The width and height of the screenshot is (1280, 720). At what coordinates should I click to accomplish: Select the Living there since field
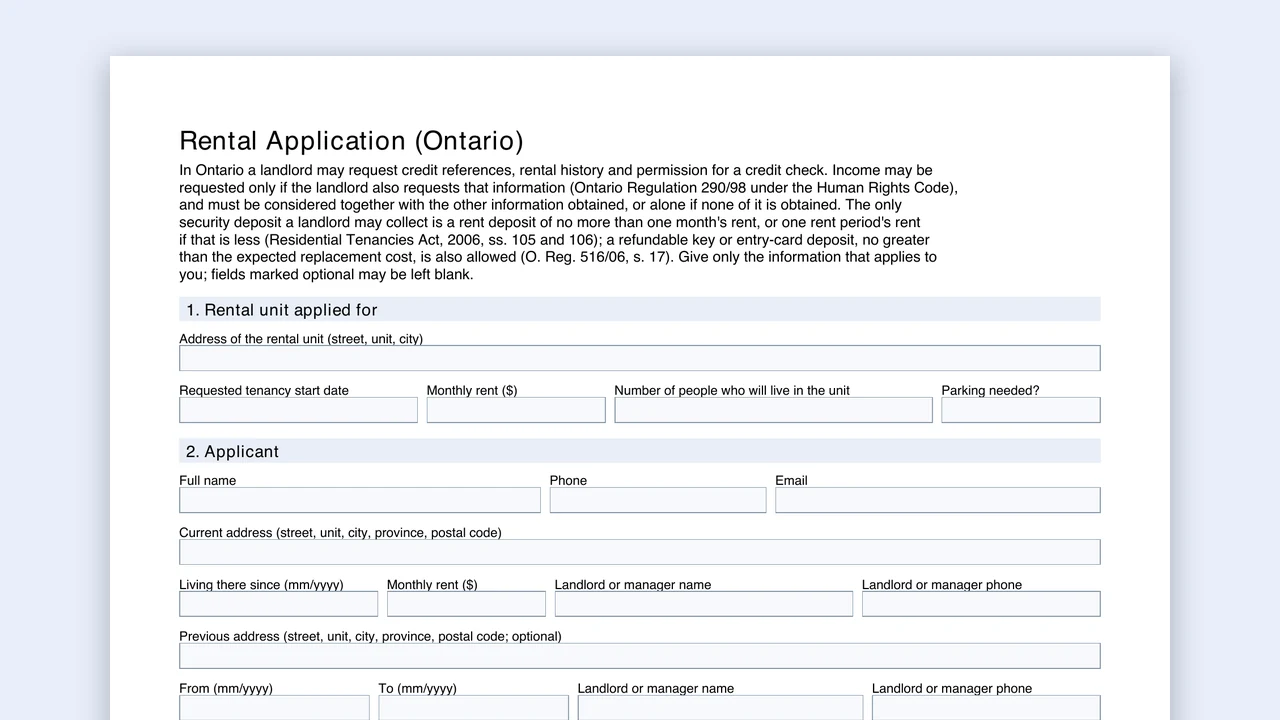point(279,604)
